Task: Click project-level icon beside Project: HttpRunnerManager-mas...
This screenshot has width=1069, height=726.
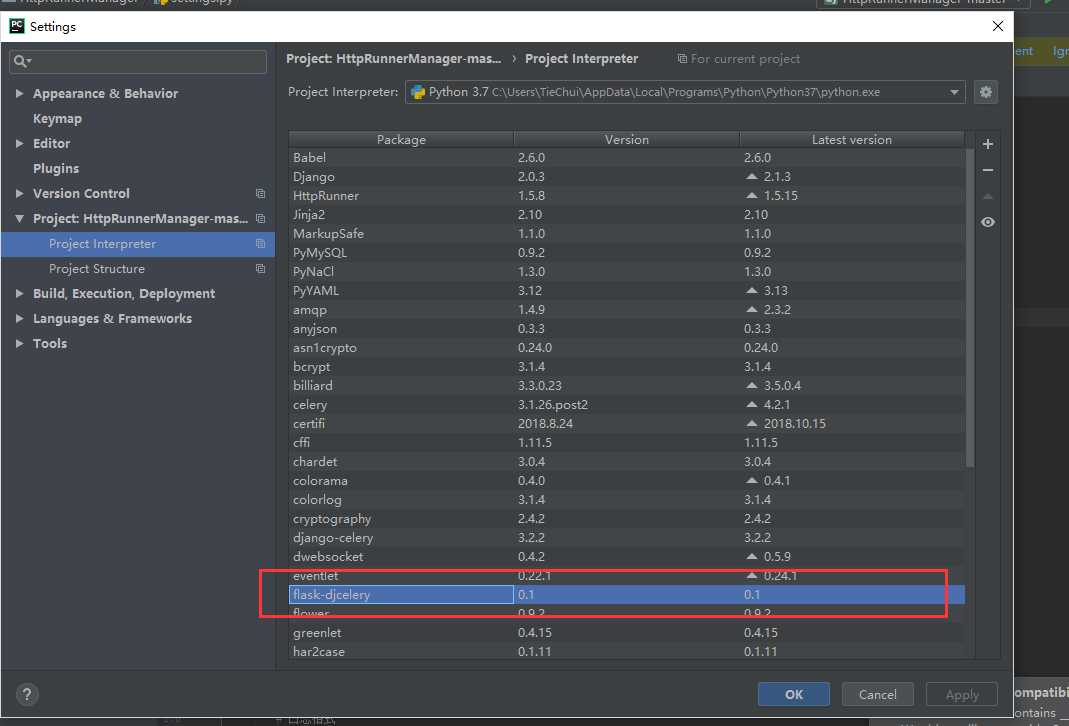Action: (x=260, y=218)
